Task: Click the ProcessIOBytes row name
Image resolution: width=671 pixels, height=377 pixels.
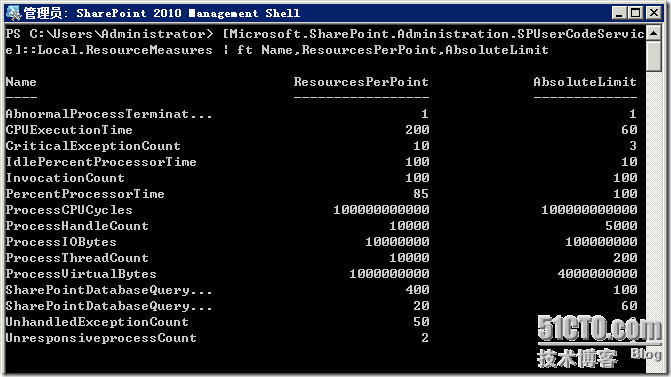Action: coord(61,242)
